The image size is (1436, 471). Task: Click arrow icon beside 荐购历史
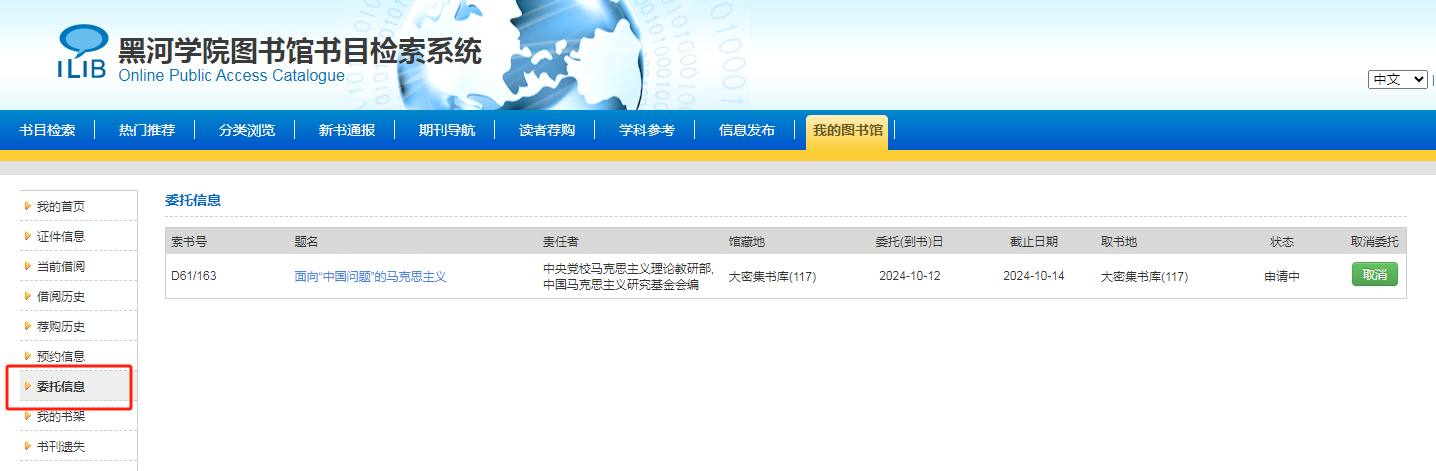coord(28,327)
